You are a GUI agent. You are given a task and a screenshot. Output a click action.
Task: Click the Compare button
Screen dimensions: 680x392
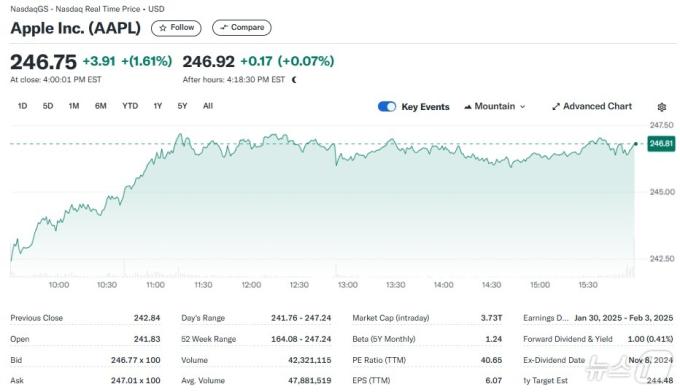(242, 28)
